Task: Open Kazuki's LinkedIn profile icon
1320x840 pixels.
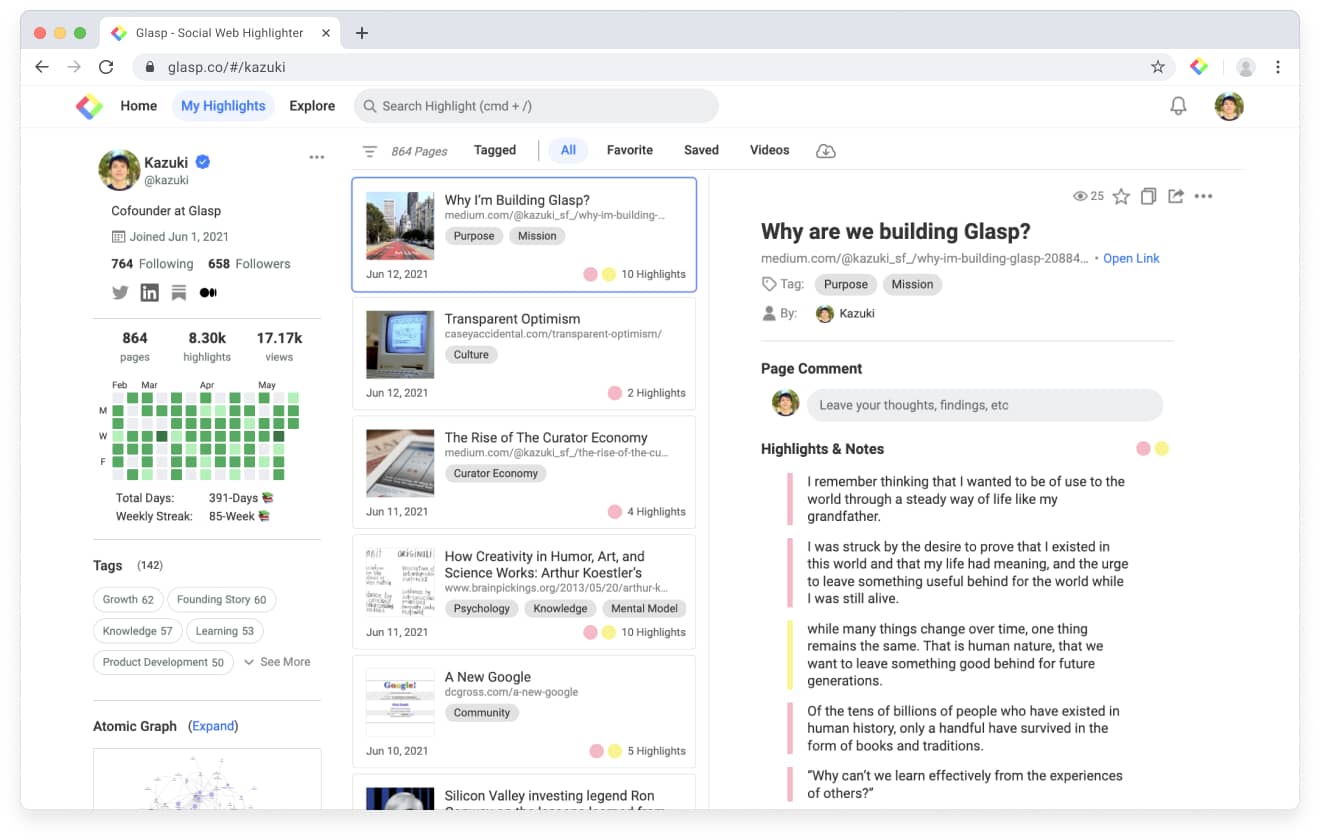Action: pos(150,293)
